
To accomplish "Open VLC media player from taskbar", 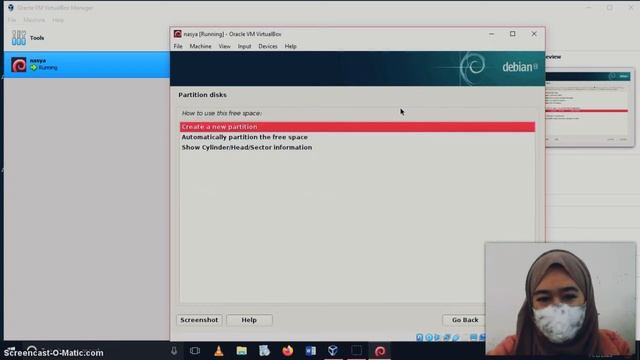I will coord(219,351).
